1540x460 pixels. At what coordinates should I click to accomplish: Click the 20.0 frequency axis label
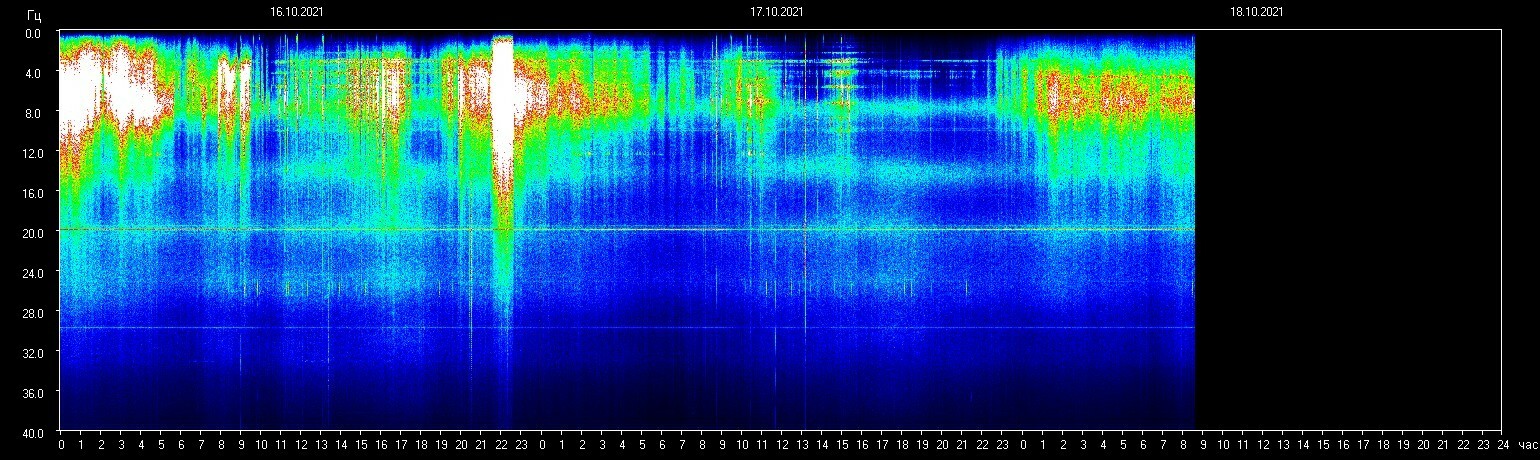click(31, 233)
